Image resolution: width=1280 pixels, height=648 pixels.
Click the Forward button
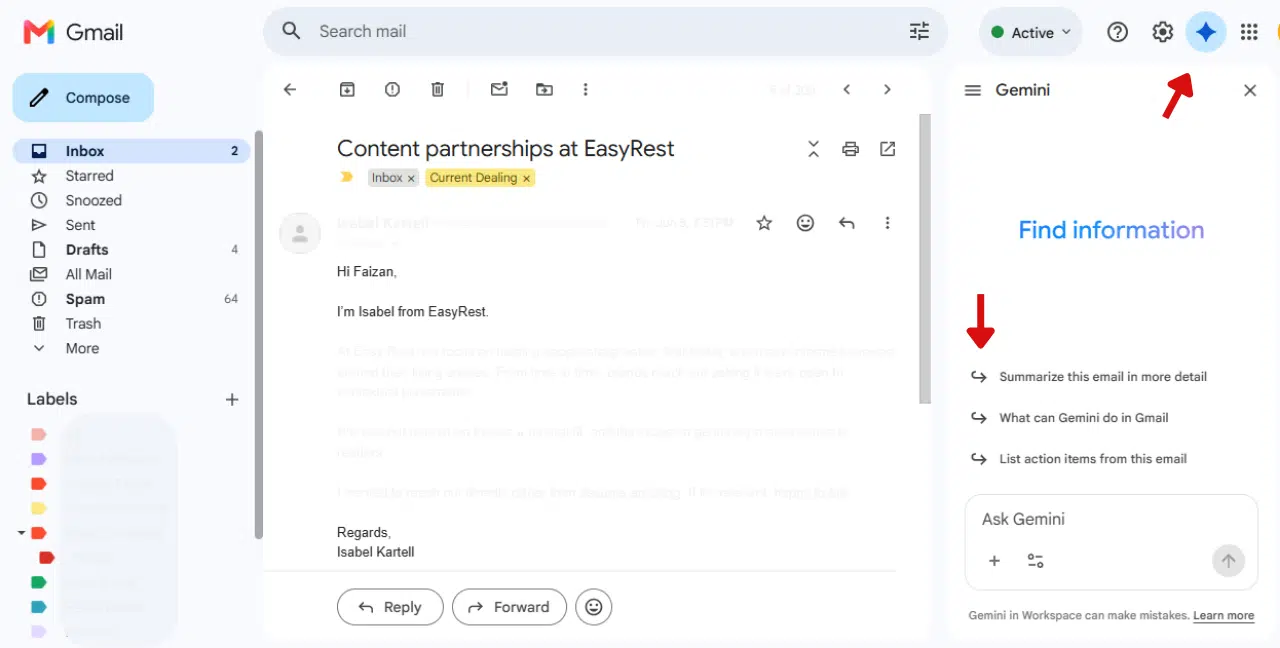pos(509,607)
